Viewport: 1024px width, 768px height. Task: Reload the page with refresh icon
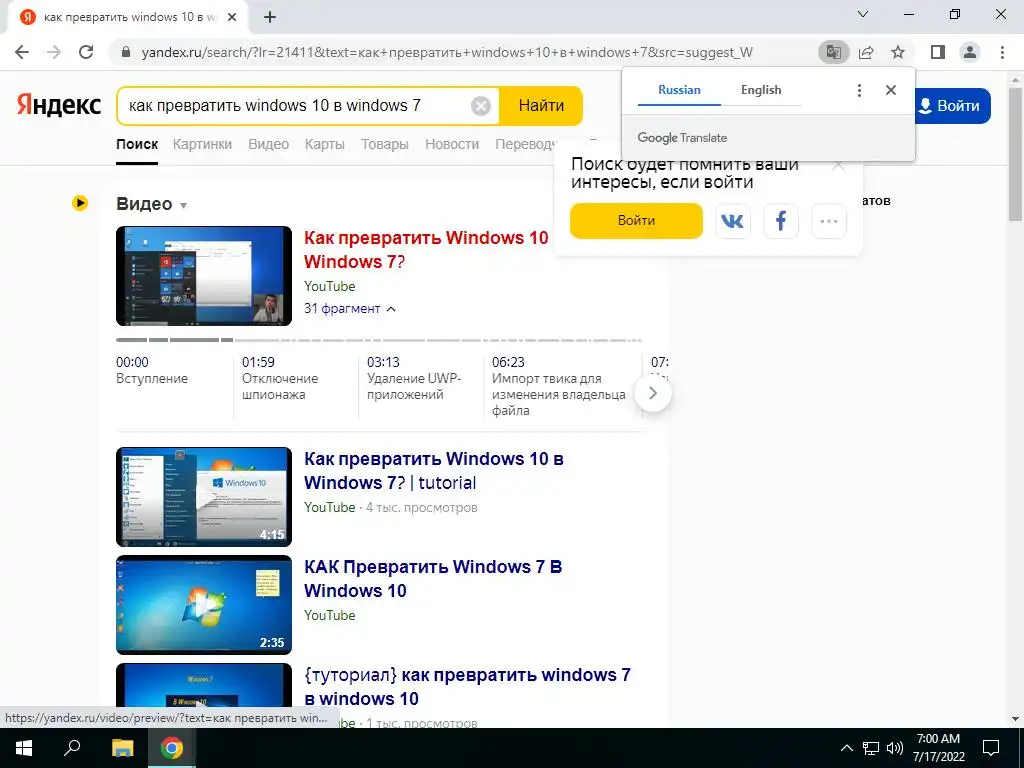tap(86, 52)
